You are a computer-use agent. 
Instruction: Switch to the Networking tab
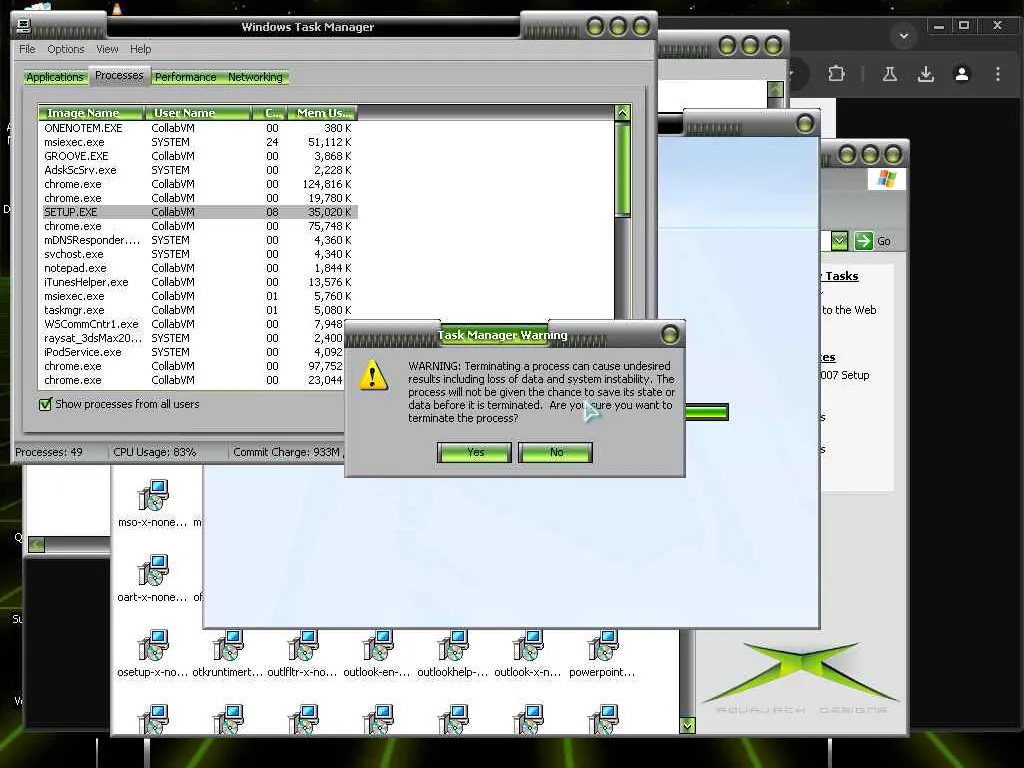[x=255, y=77]
